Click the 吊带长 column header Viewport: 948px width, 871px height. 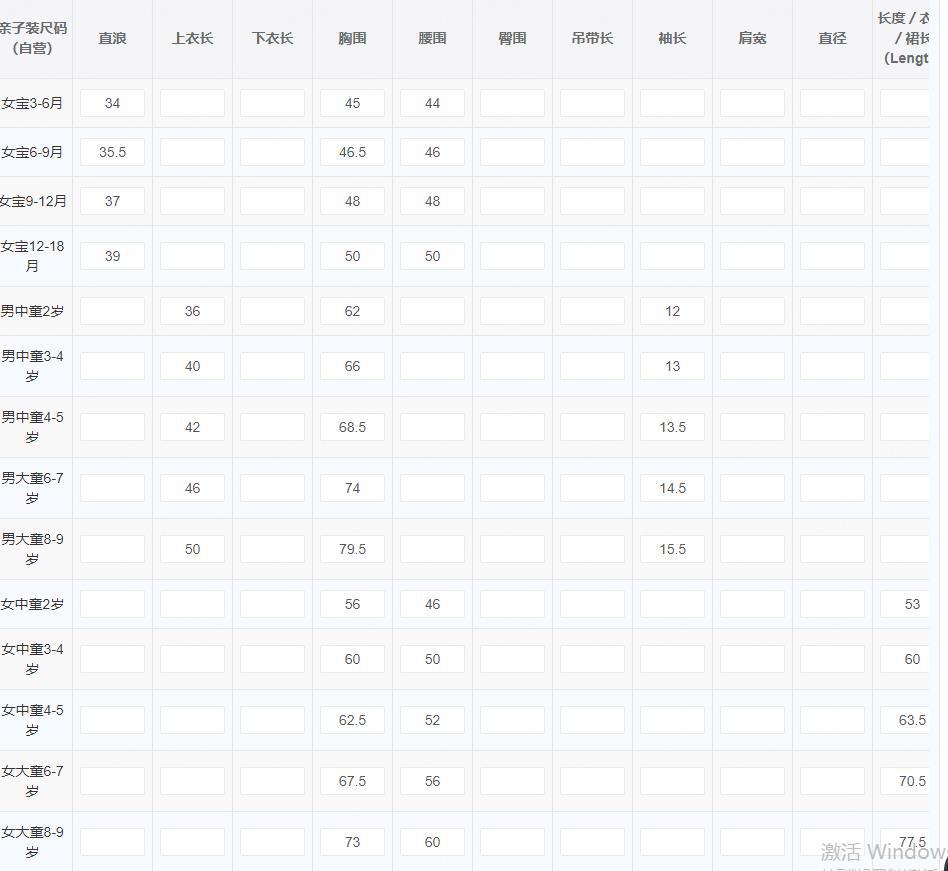592,38
